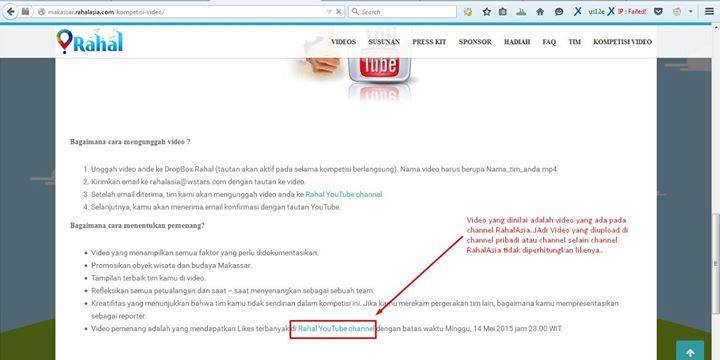This screenshot has height=360, width=720.
Task: Click text "Promosikan obyek wisata dan budaya Makassar."
Action: 171,265
